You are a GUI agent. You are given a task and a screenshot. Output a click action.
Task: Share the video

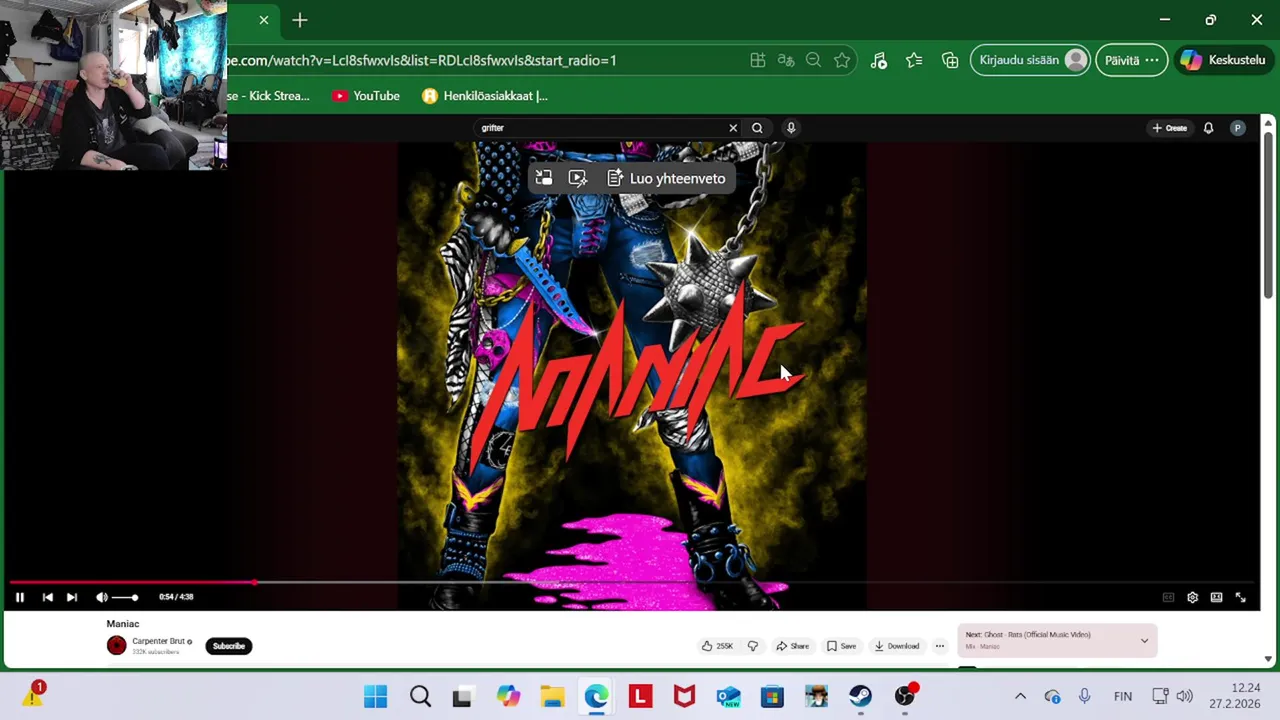pyautogui.click(x=792, y=646)
